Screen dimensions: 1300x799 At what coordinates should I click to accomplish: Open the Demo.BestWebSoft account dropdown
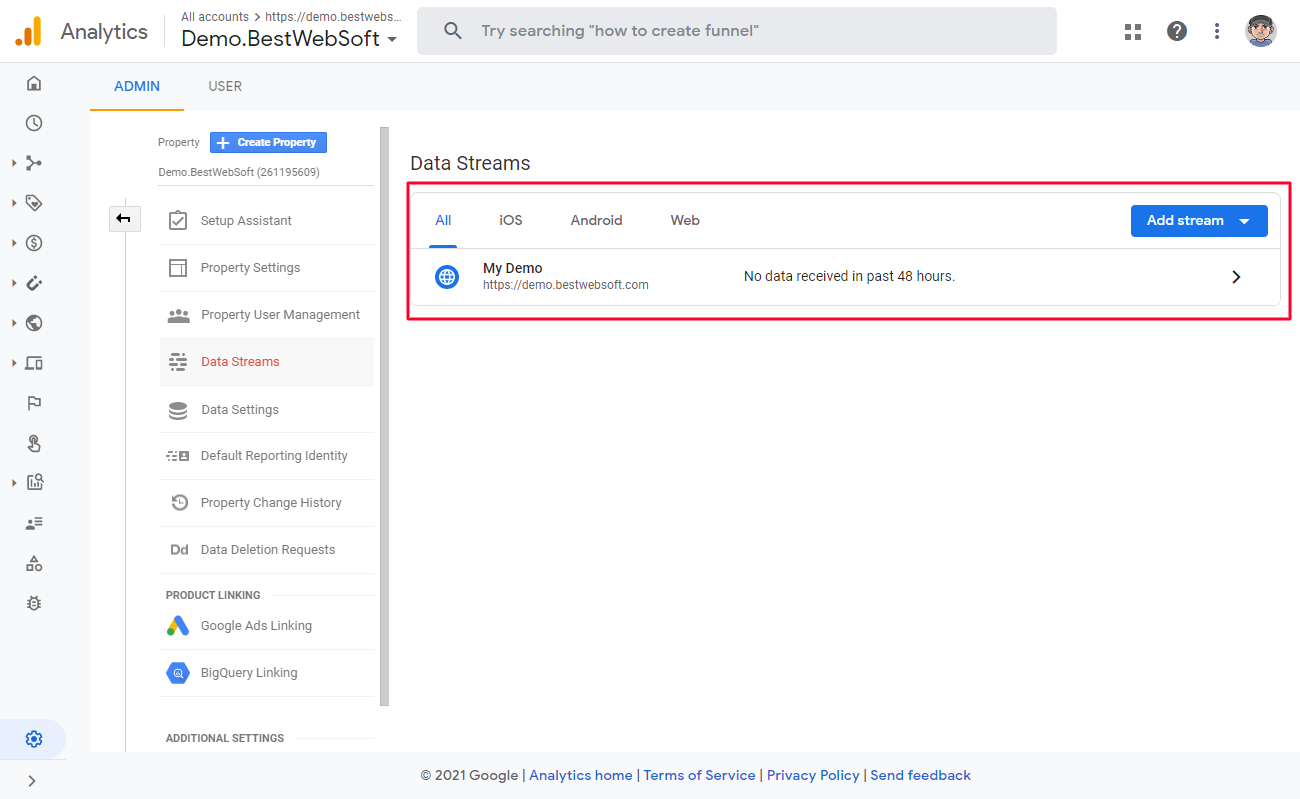(x=289, y=38)
